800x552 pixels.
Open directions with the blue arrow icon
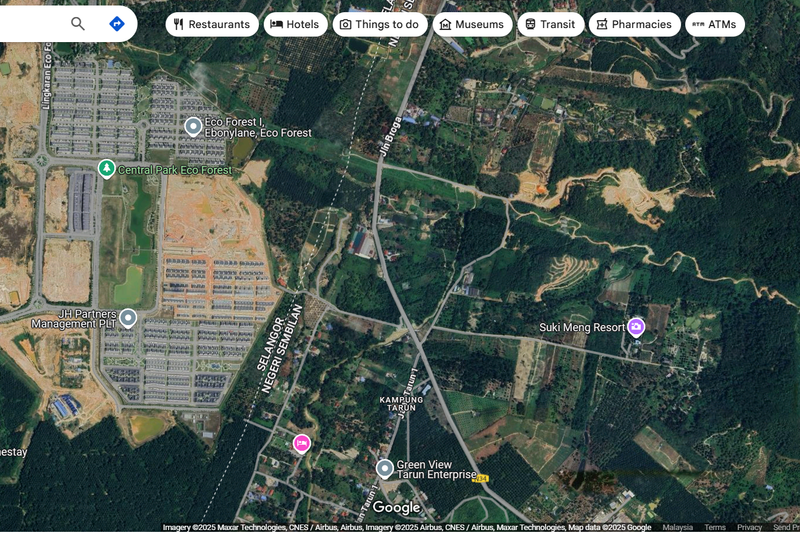pyautogui.click(x=117, y=24)
